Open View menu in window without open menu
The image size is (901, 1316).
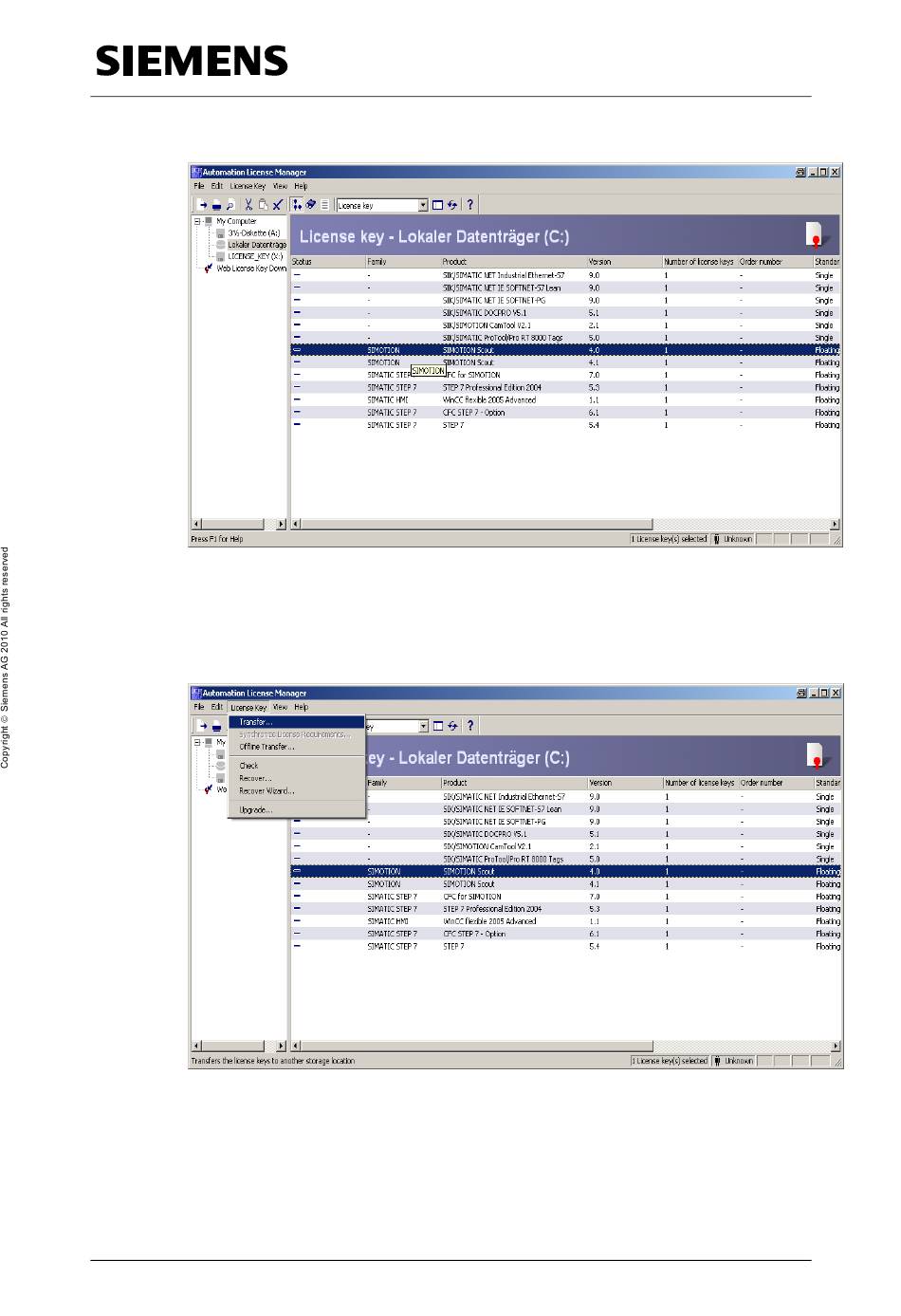280,186
